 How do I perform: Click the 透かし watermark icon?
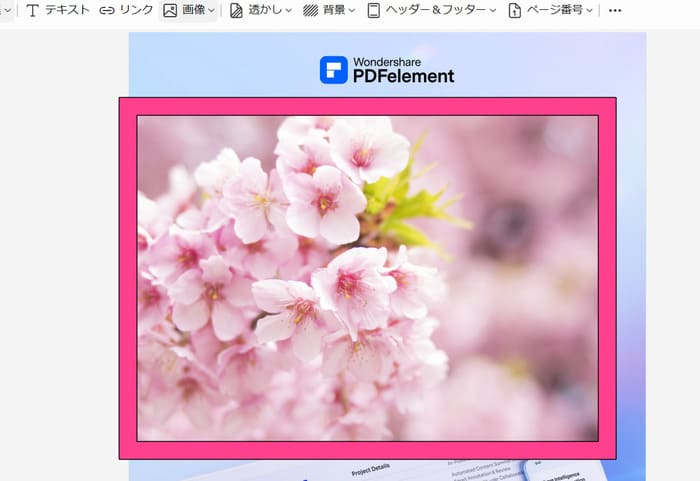click(237, 11)
